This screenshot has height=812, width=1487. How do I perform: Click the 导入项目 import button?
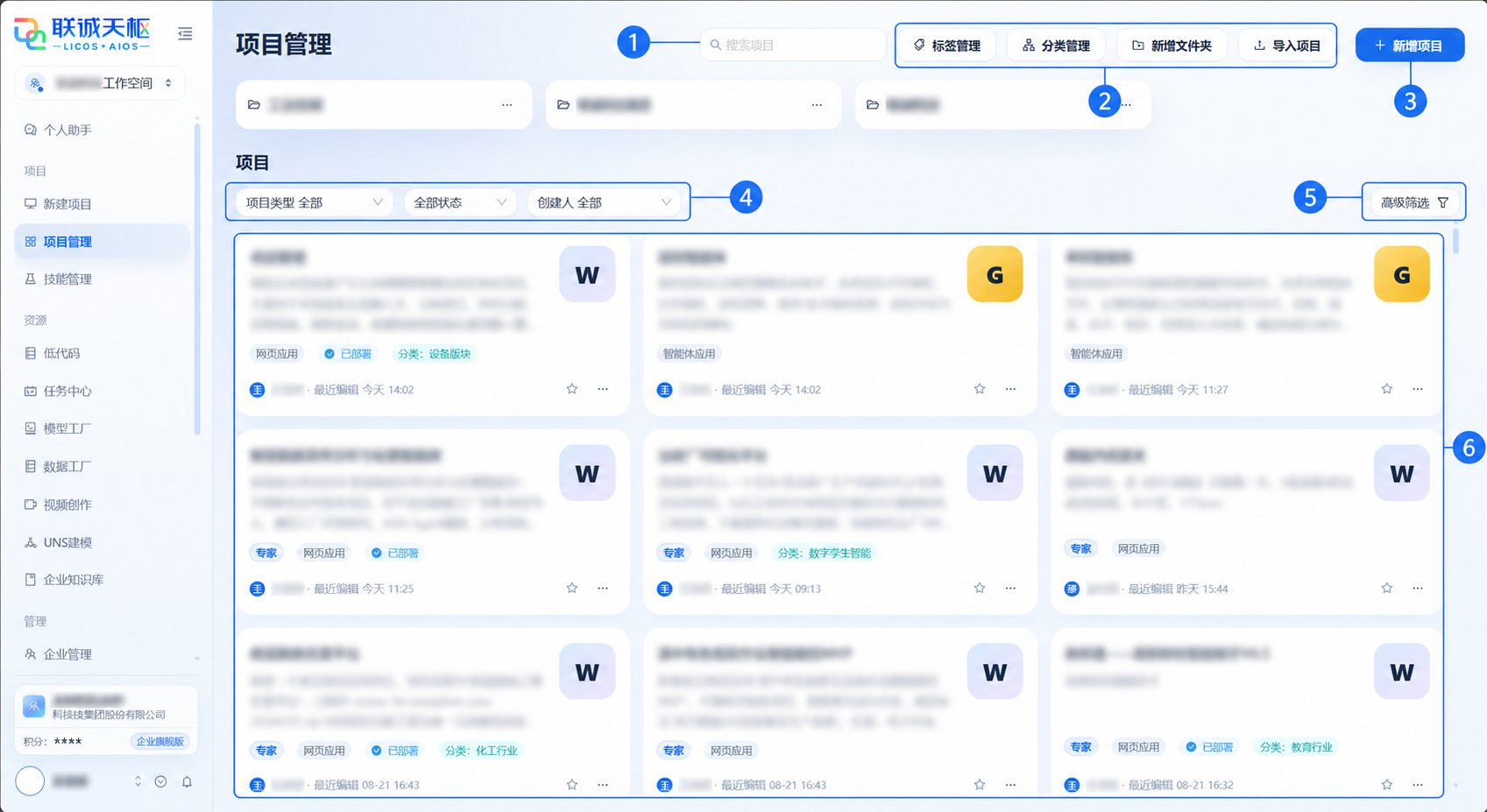pyautogui.click(x=1286, y=46)
